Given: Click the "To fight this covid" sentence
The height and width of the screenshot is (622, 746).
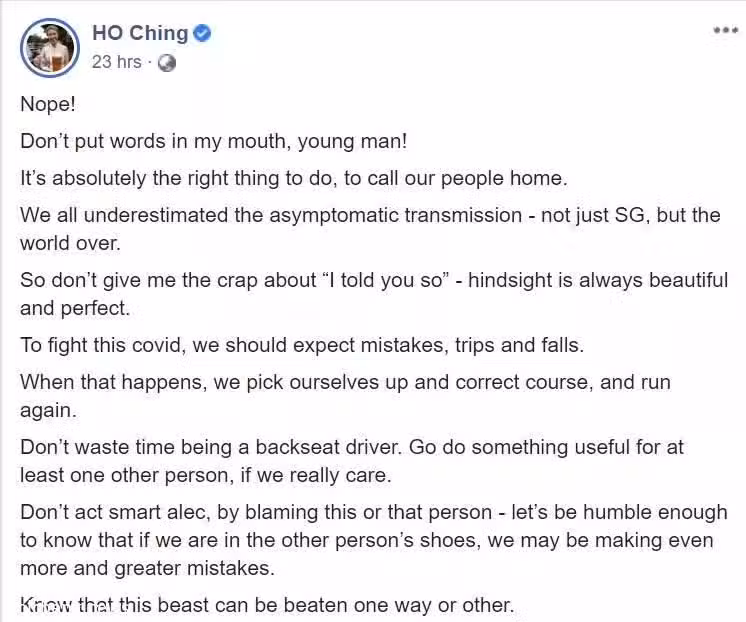Looking at the screenshot, I should (302, 346).
